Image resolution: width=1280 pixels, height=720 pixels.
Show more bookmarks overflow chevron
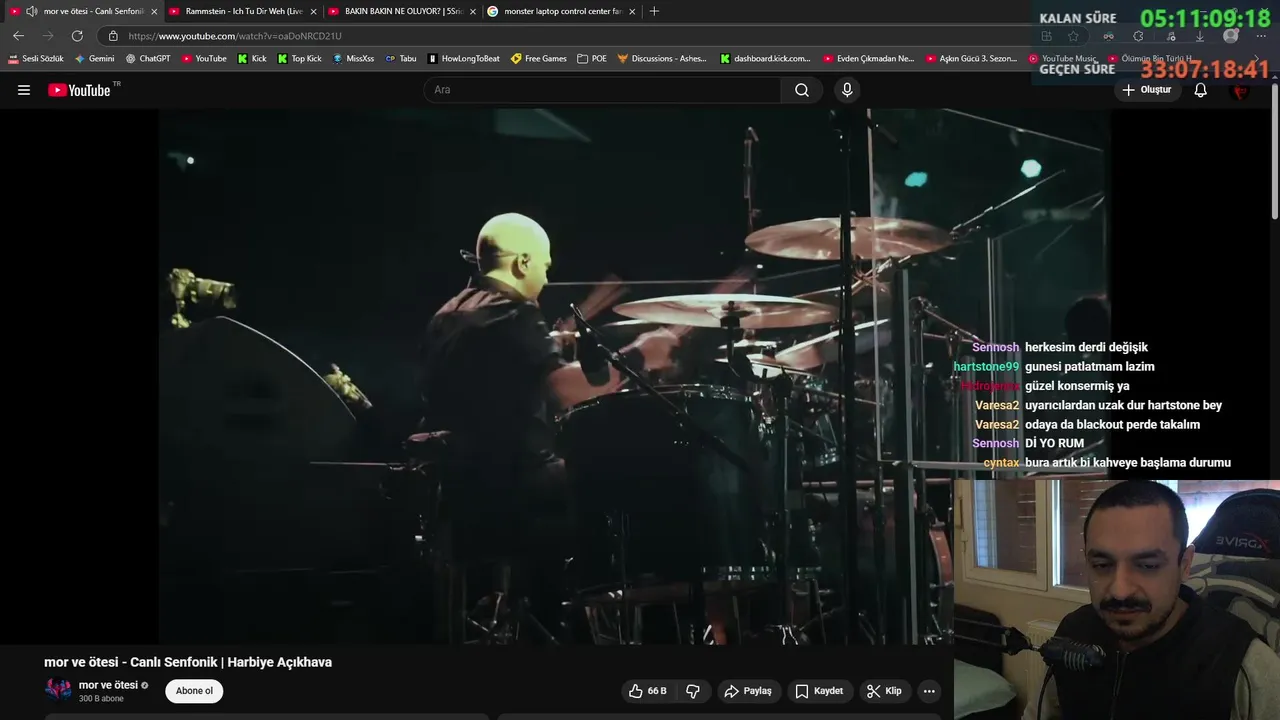click(x=1257, y=59)
